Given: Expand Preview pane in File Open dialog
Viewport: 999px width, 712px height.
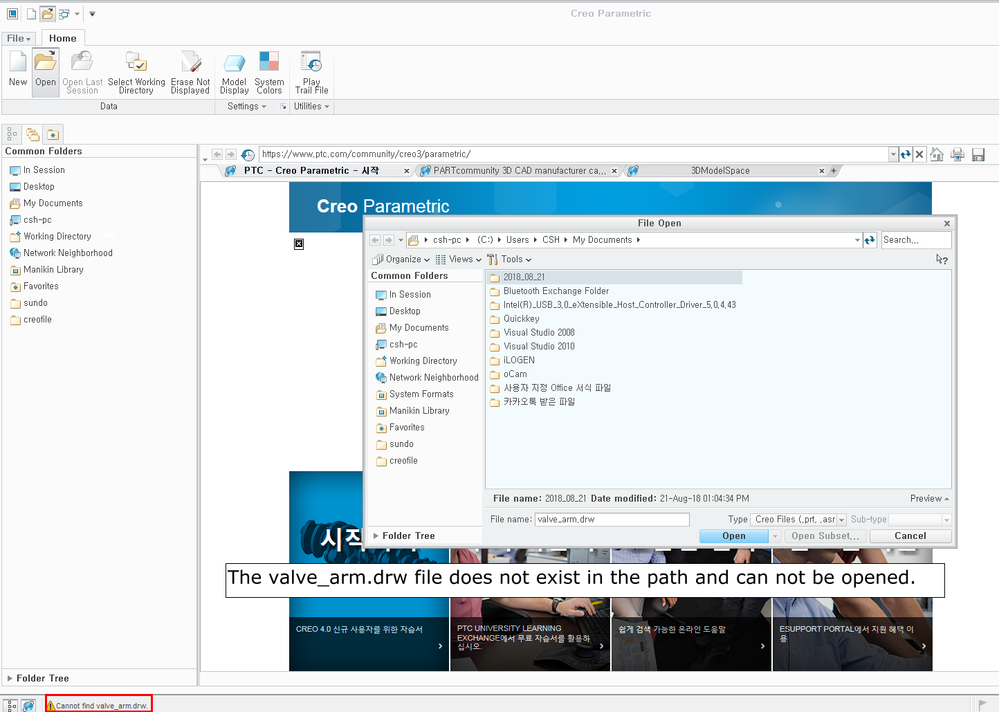Looking at the screenshot, I should tap(929, 498).
